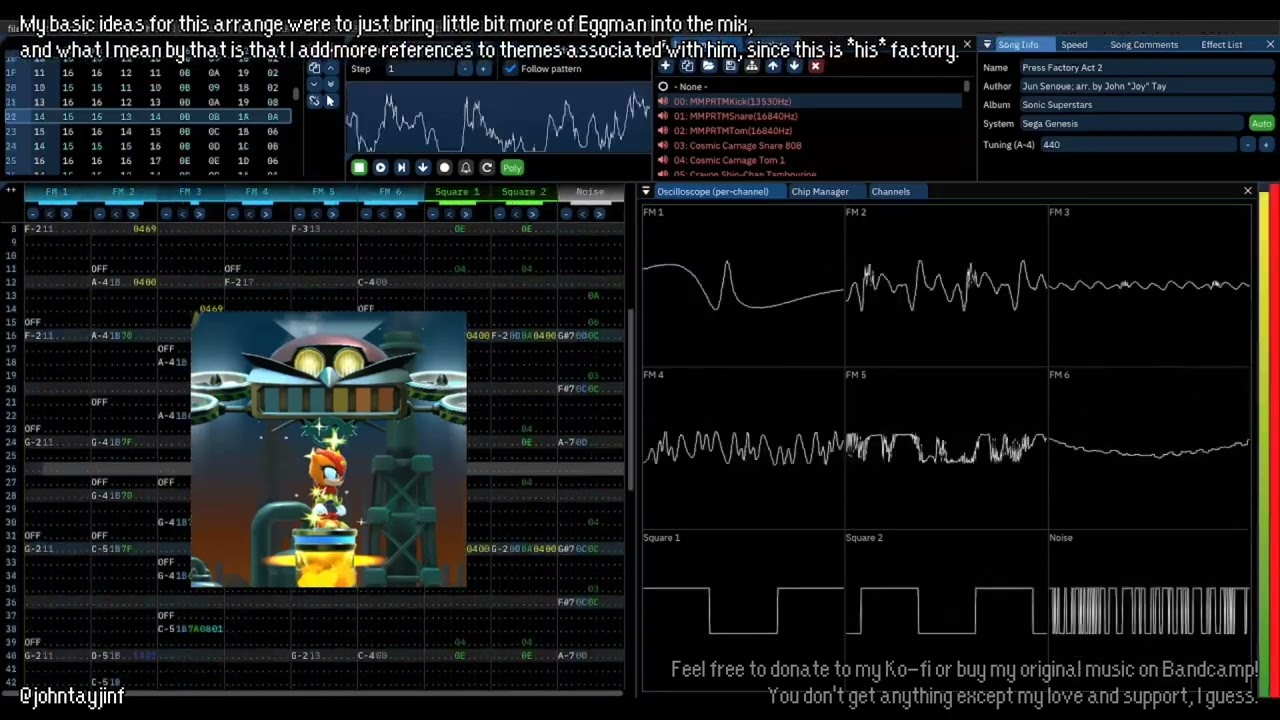Expand all channels with the ++ button

click(x=11, y=192)
